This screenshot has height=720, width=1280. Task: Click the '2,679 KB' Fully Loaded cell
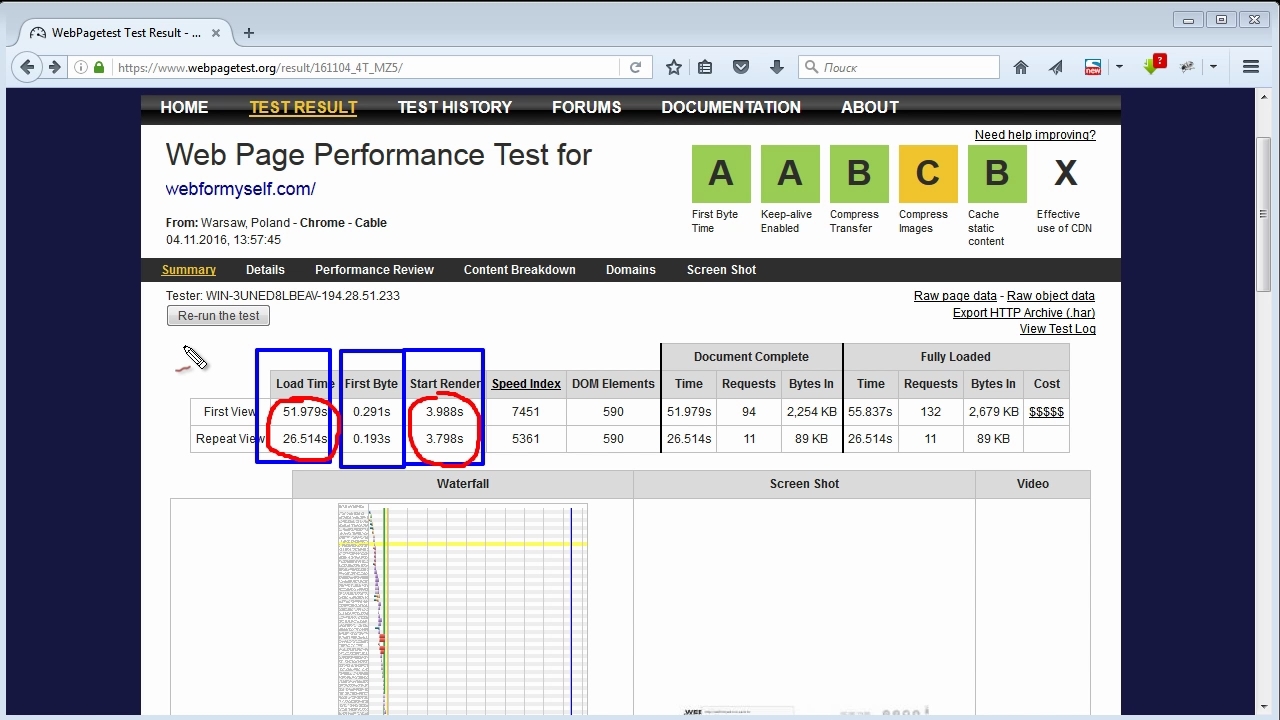point(993,412)
